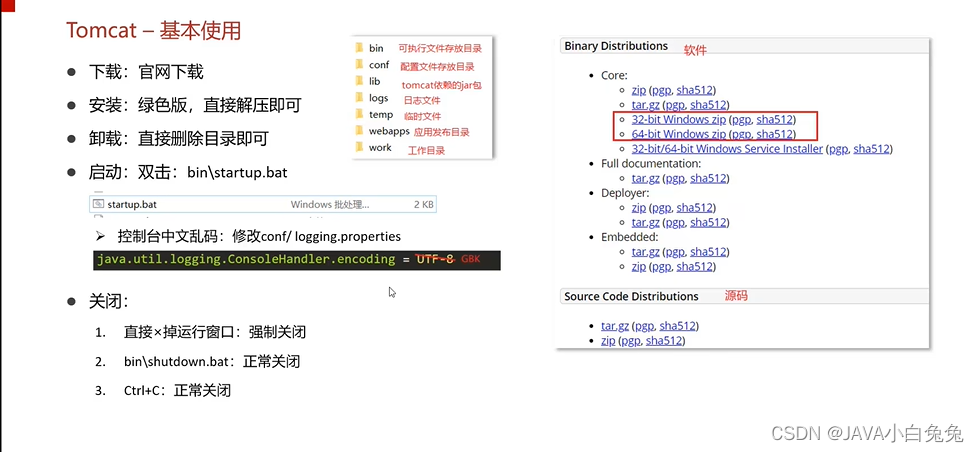Screen dimensions: 979x452
Task: Click the '2 KB' file size cell
Action: tap(423, 204)
